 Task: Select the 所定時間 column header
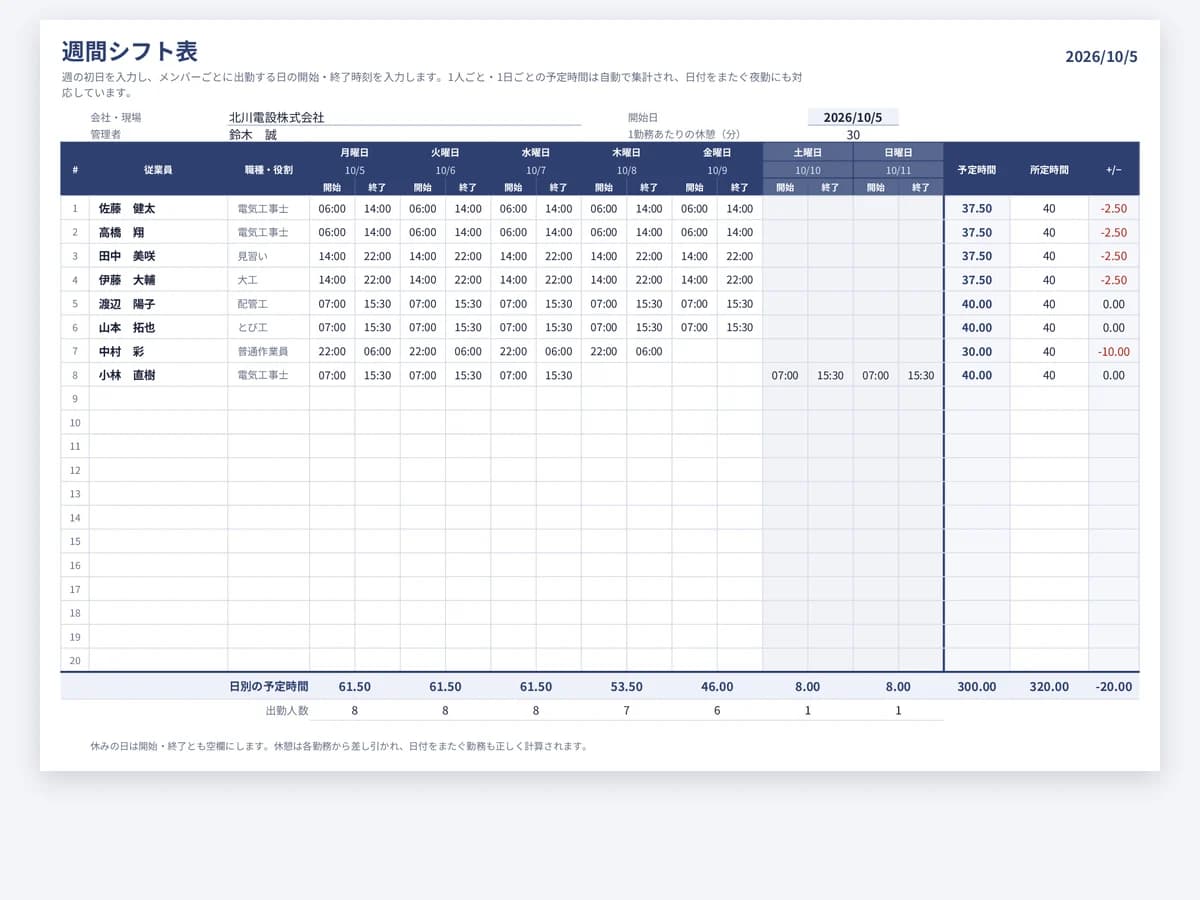1049,170
